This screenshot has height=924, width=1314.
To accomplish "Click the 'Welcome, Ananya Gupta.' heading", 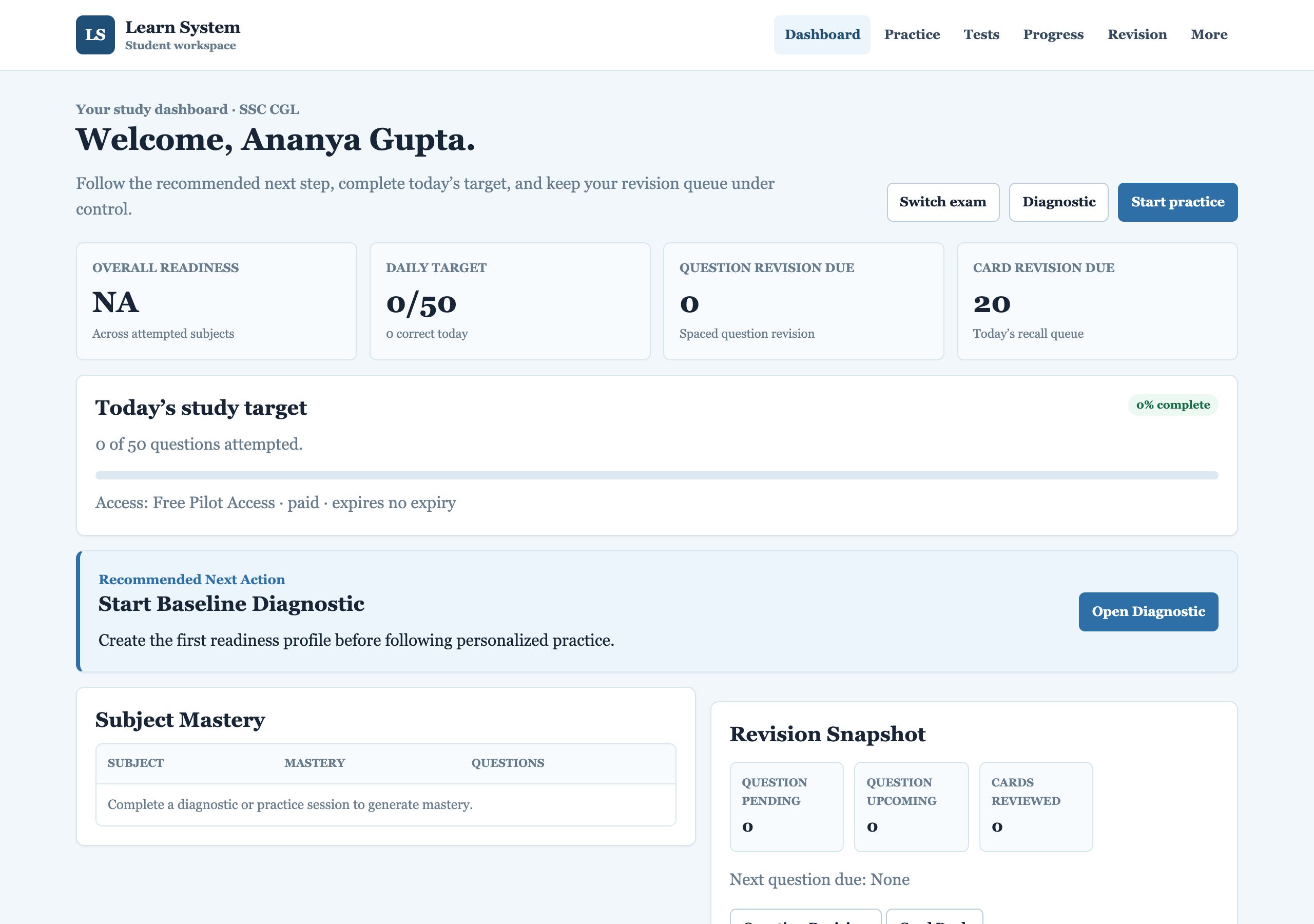I will (x=275, y=140).
